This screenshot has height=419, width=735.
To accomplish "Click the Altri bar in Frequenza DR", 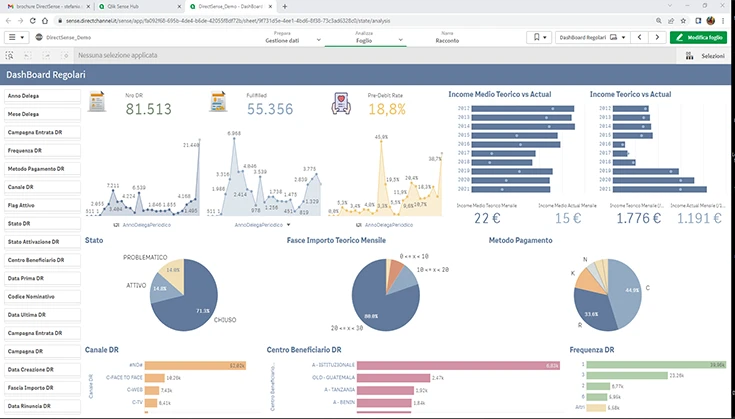I will 596,408.
